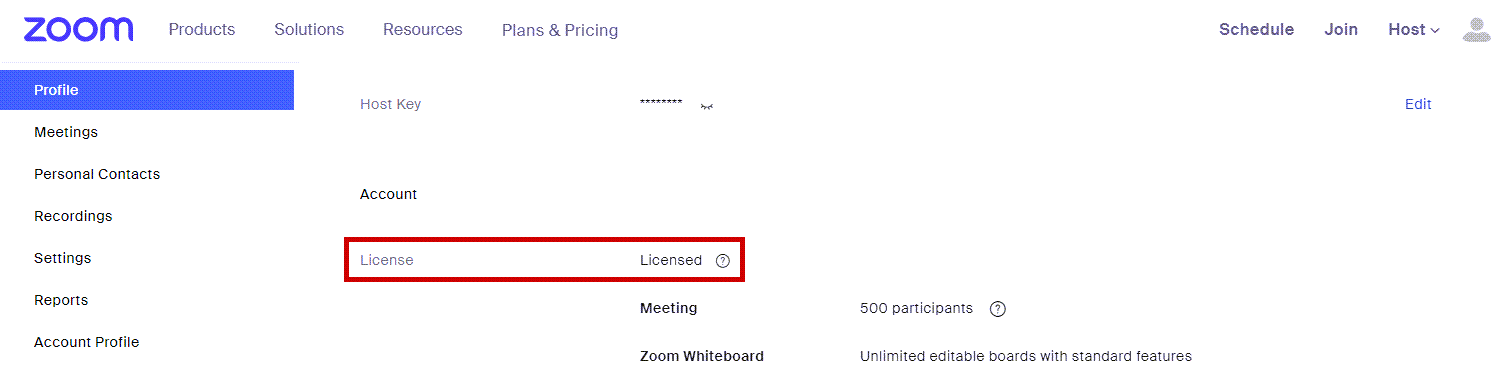Expand the Host dropdown
The width and height of the screenshot is (1506, 392).
[x=1413, y=30]
